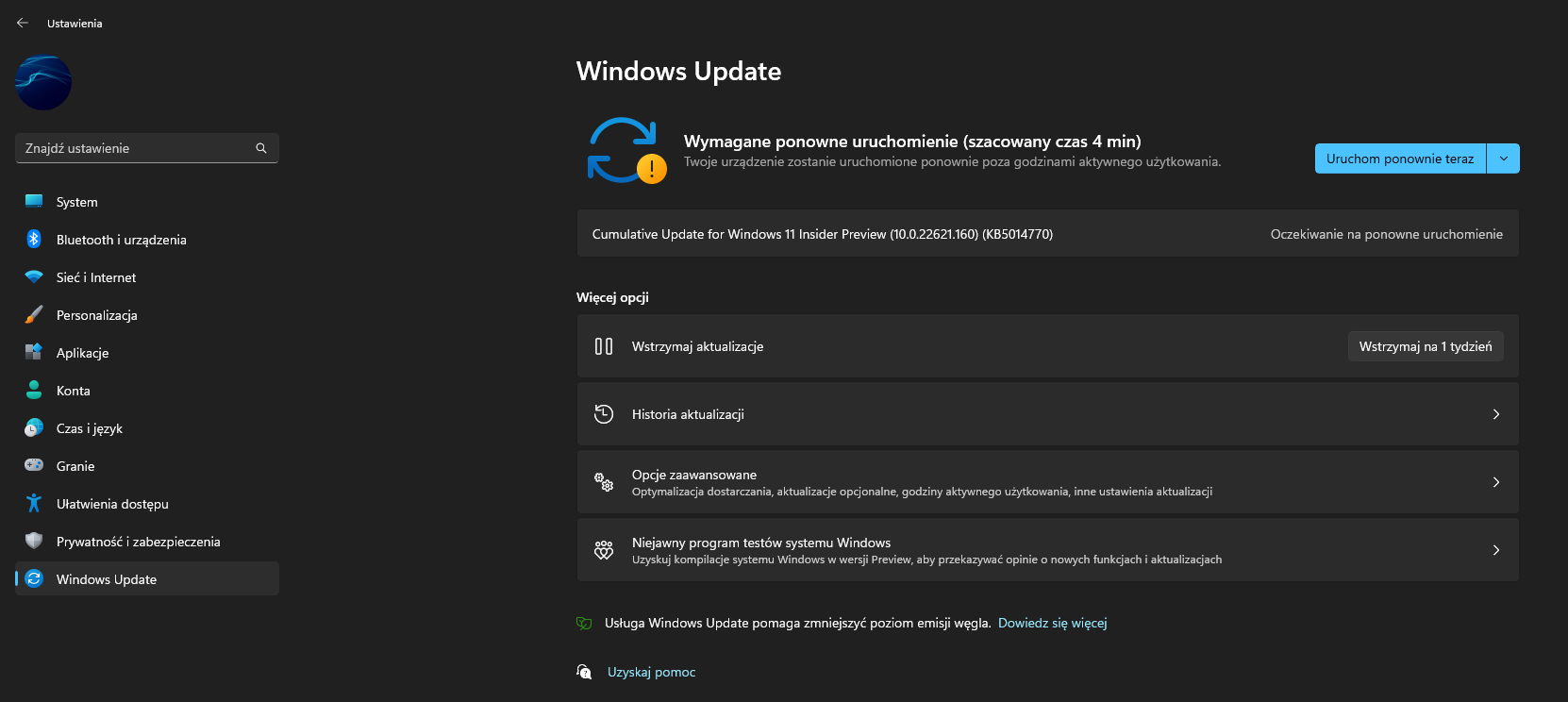Click the green leaf carbon emissions icon
1568x702 pixels.
584,623
